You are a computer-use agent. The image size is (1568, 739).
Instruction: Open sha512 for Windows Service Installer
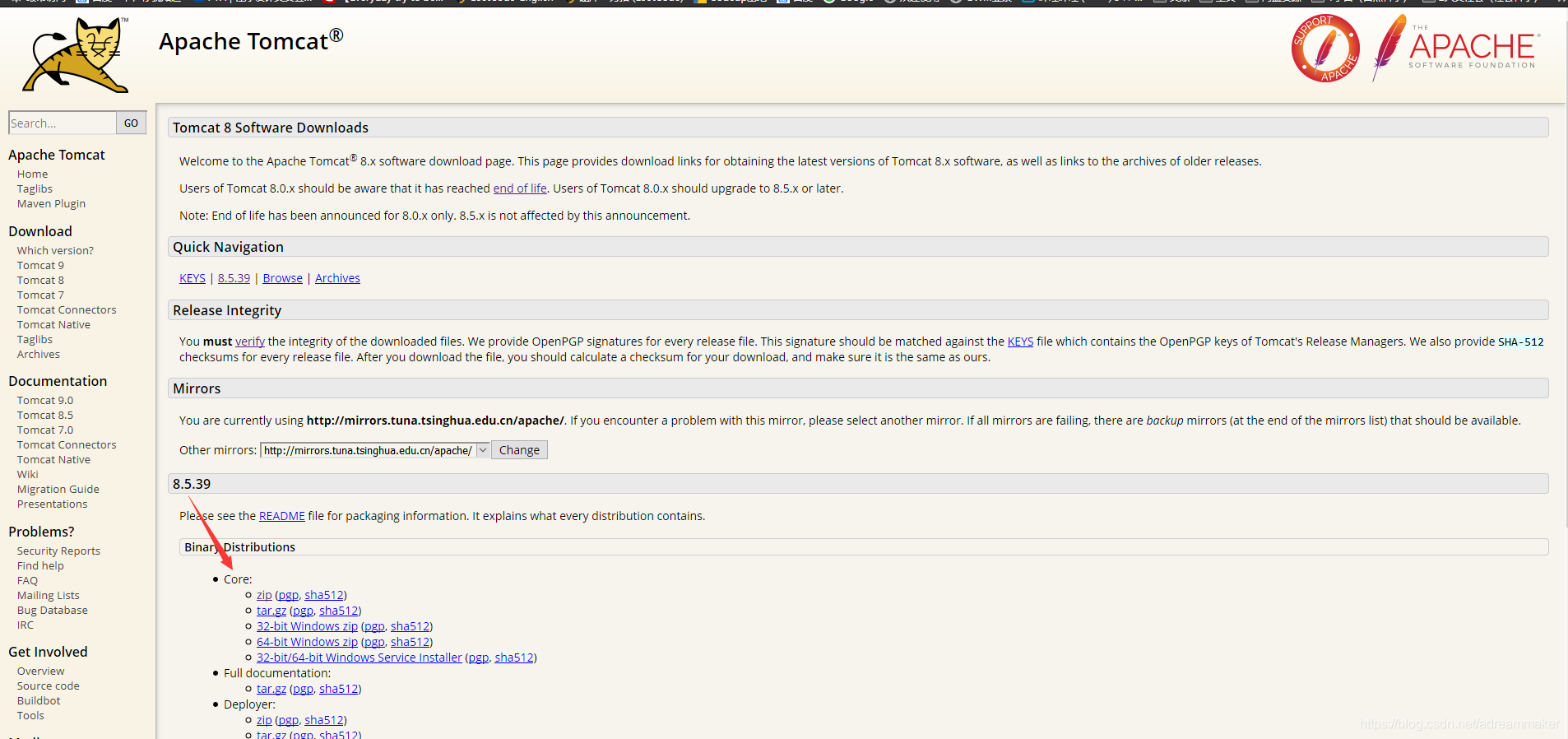pyautogui.click(x=514, y=658)
